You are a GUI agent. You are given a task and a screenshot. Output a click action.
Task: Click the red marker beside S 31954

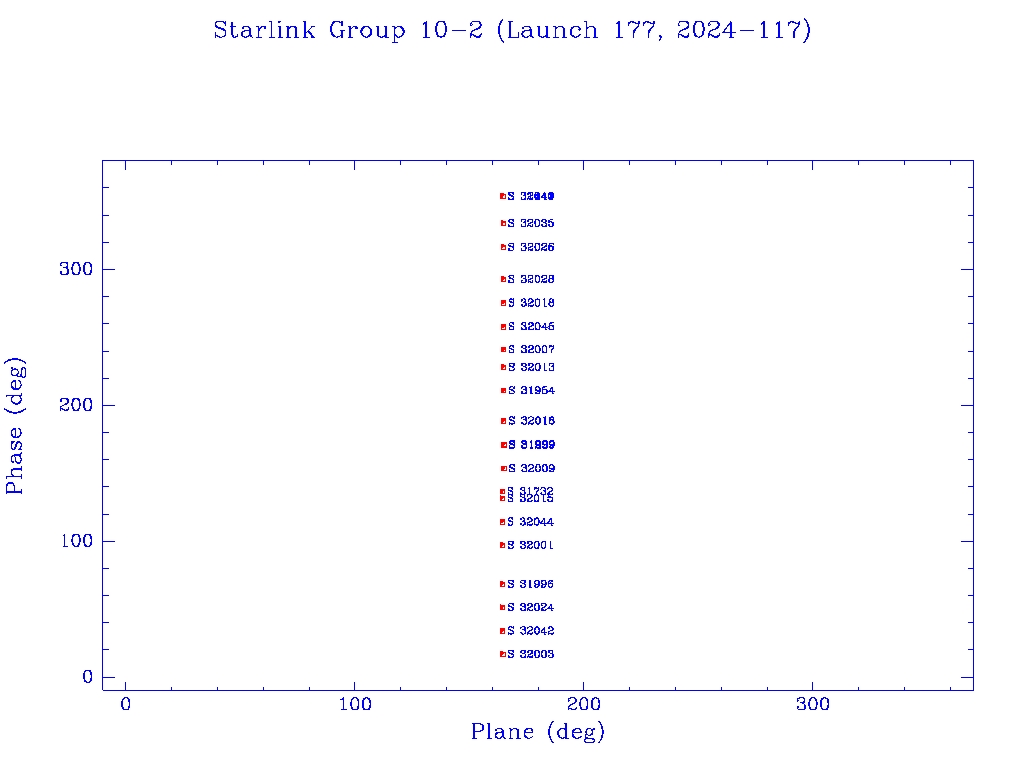pyautogui.click(x=504, y=391)
